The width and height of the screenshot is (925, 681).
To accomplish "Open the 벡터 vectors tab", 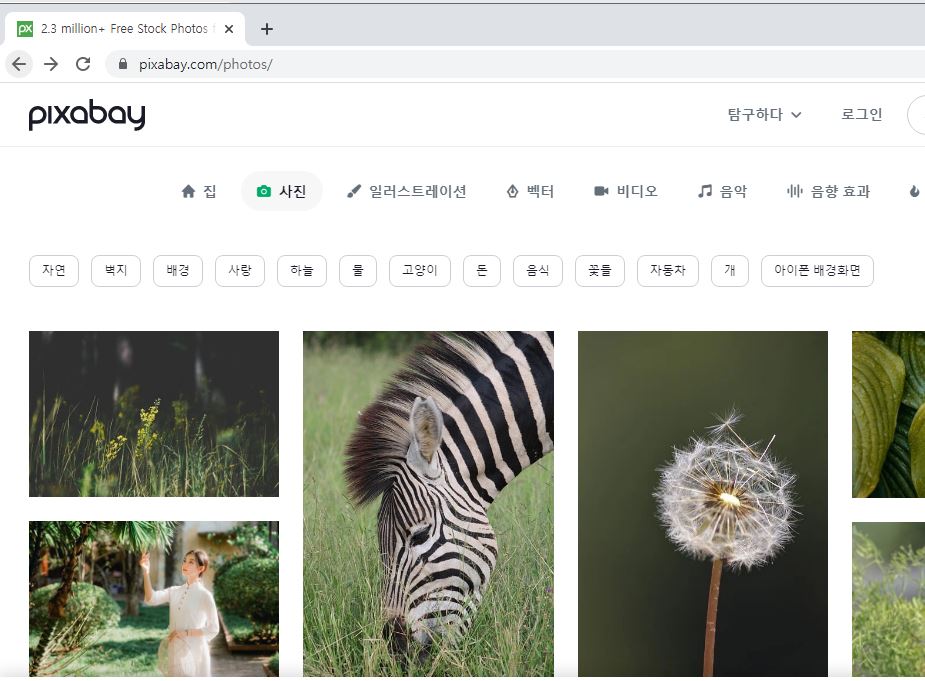I will [530, 191].
